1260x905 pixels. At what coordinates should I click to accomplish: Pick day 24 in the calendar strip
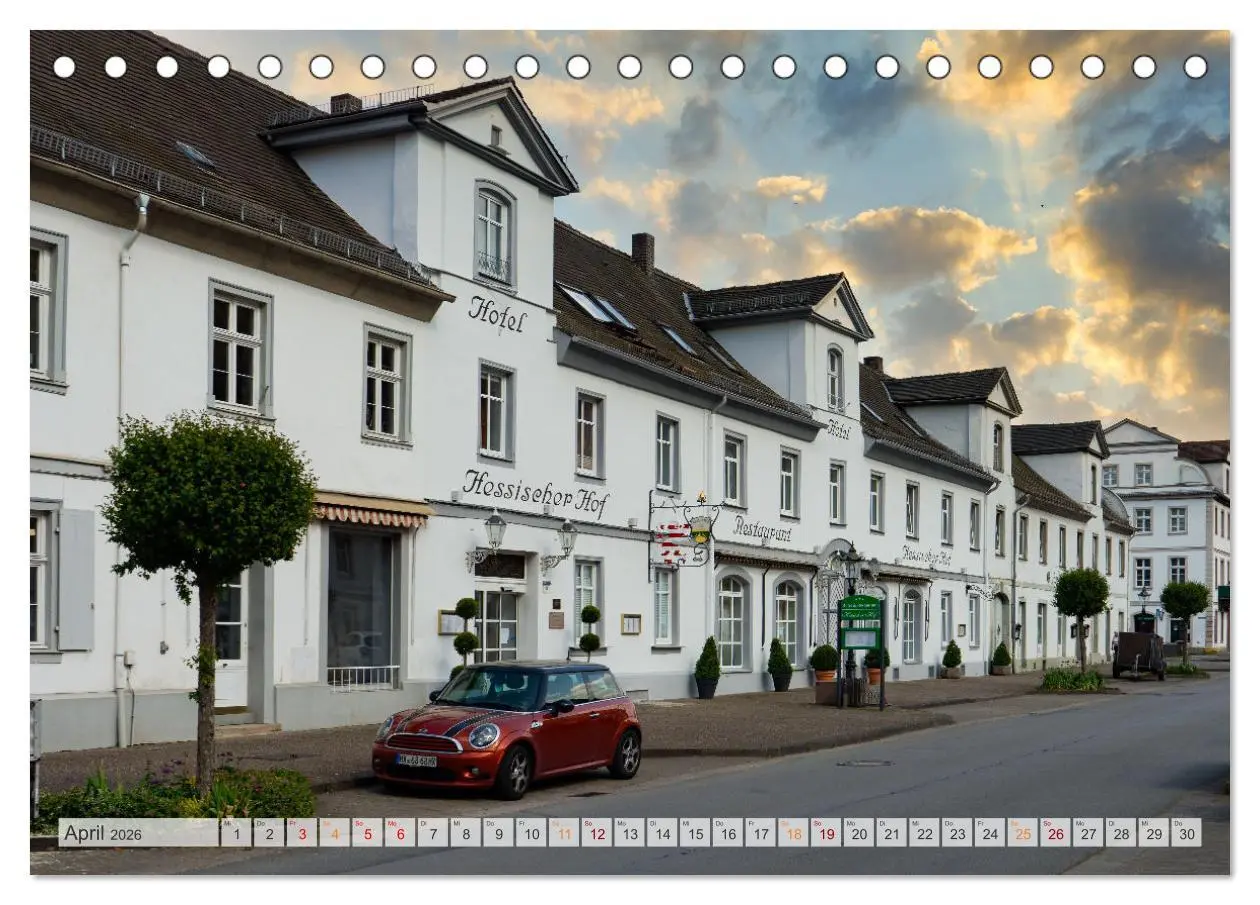tap(990, 833)
